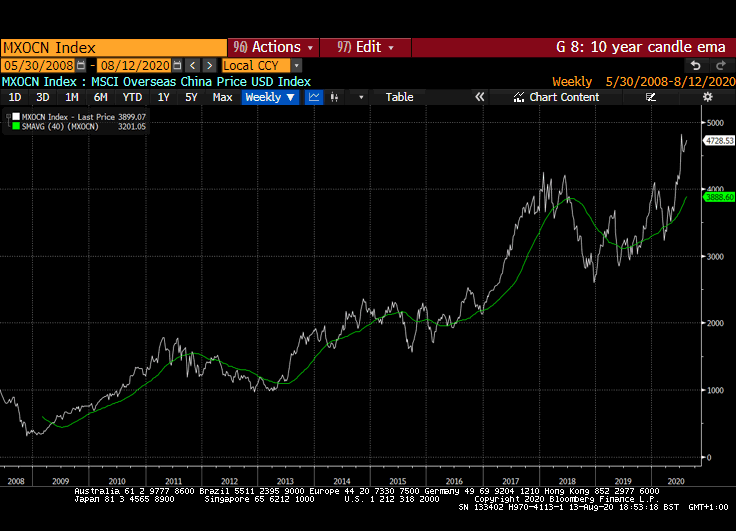Click the MXOCN Index security field
This screenshot has height=531, width=736.
[x=114, y=48]
